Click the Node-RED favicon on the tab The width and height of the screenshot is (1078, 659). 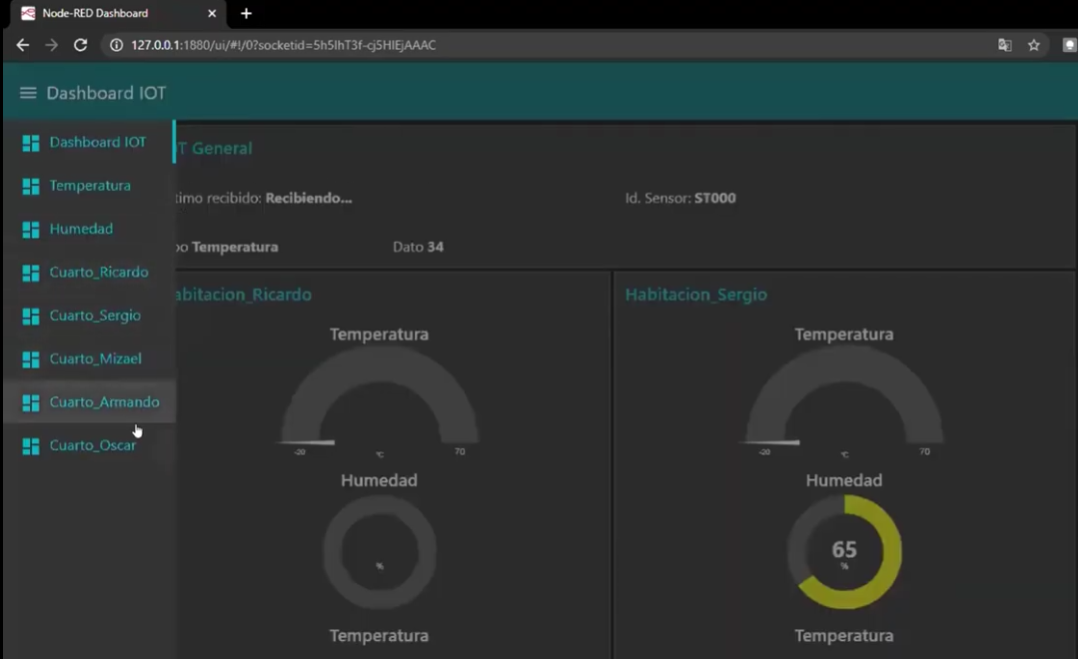[28, 13]
